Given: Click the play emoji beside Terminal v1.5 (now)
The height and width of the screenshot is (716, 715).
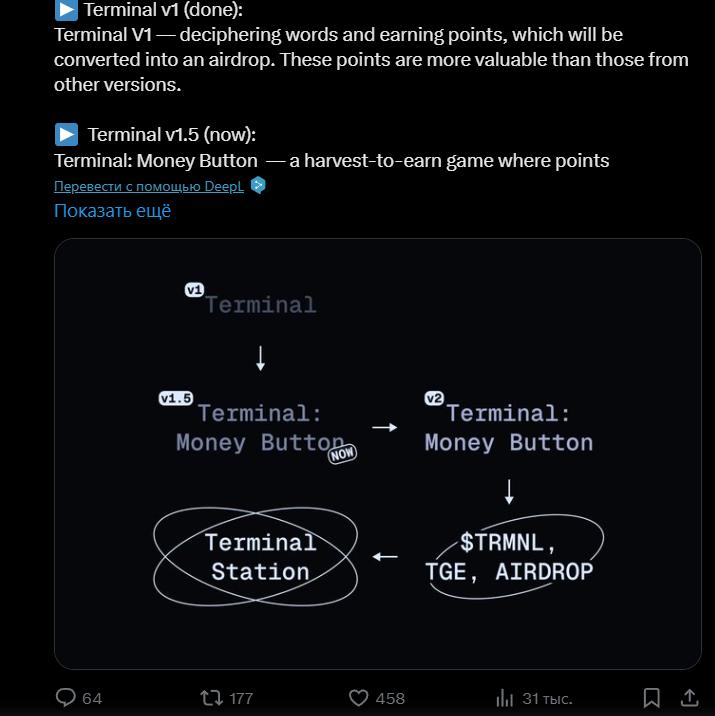Looking at the screenshot, I should click(x=66, y=134).
